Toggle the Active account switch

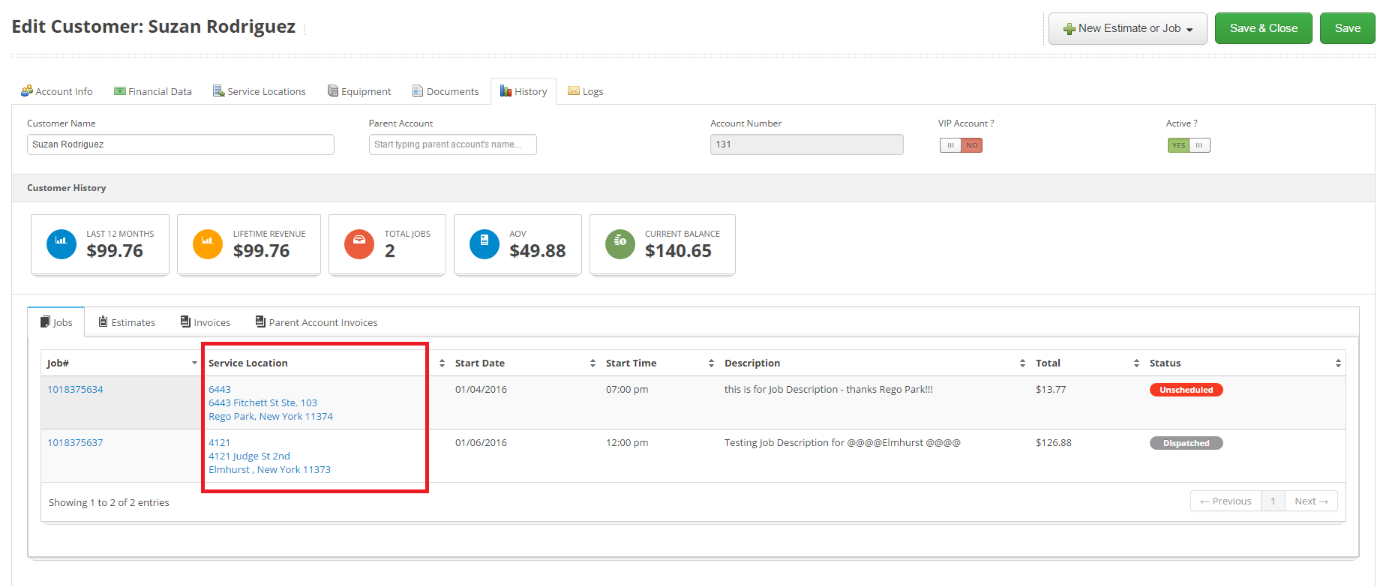tap(1189, 145)
